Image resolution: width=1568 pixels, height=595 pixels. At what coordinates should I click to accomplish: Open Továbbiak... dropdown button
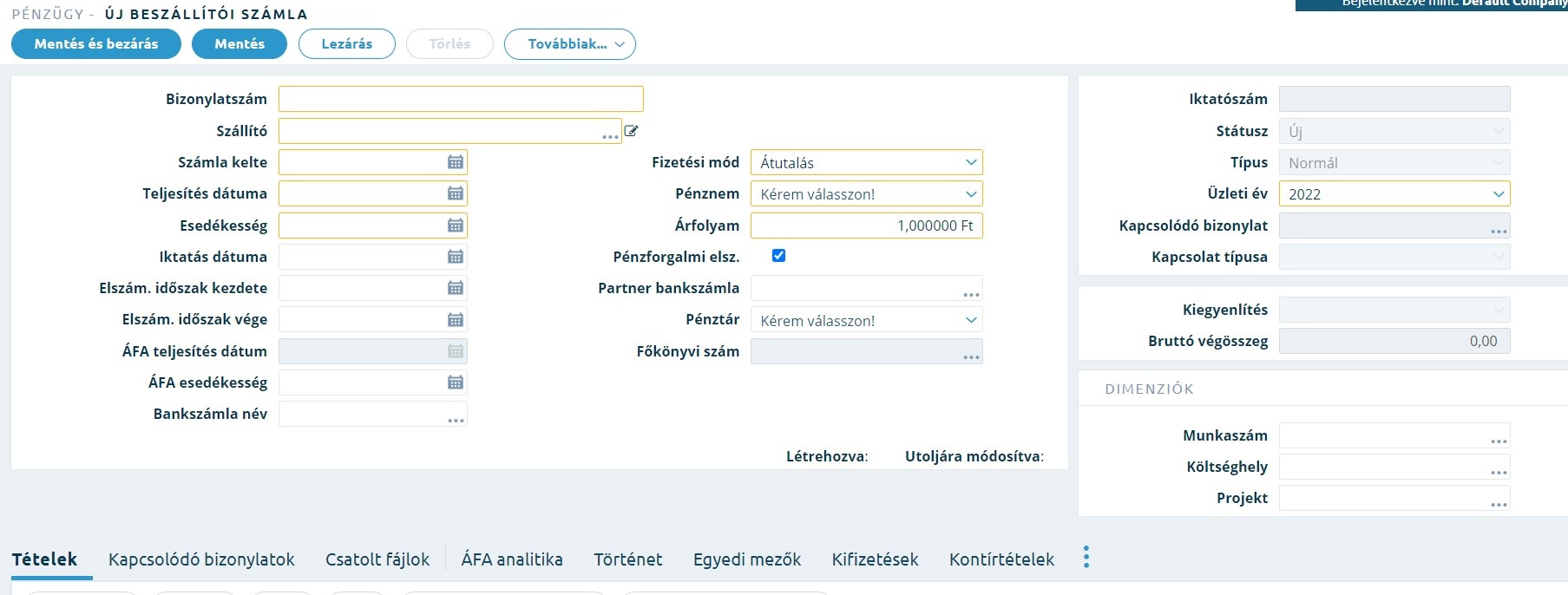[570, 44]
